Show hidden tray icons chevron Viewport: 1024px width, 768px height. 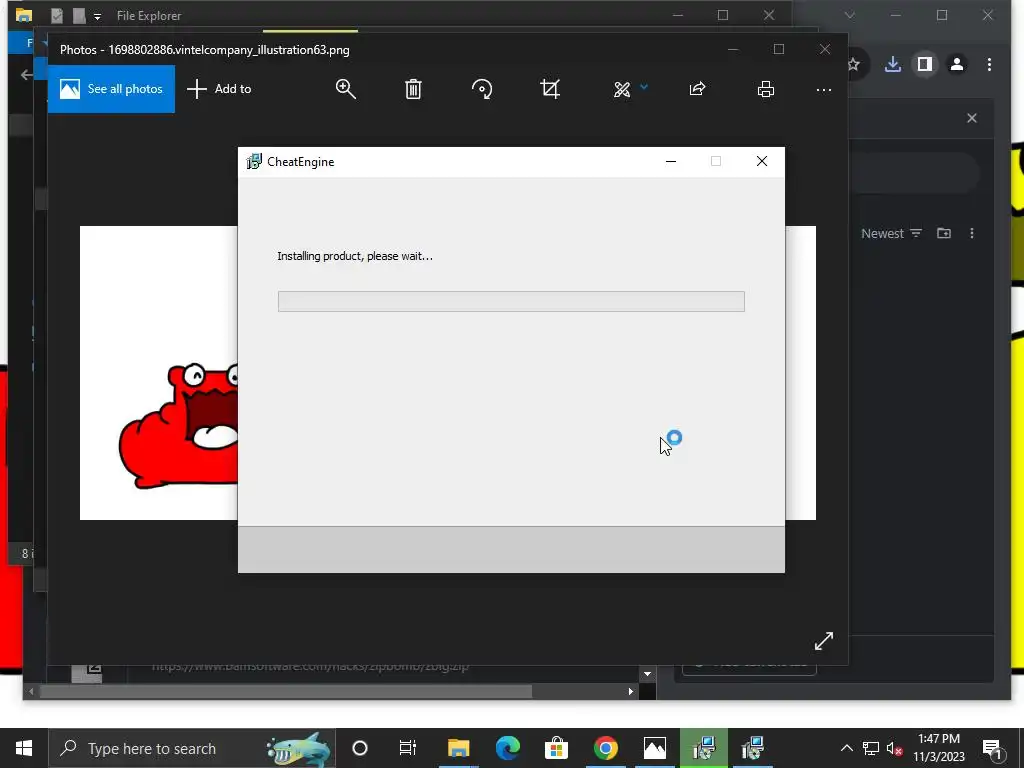(x=846, y=748)
